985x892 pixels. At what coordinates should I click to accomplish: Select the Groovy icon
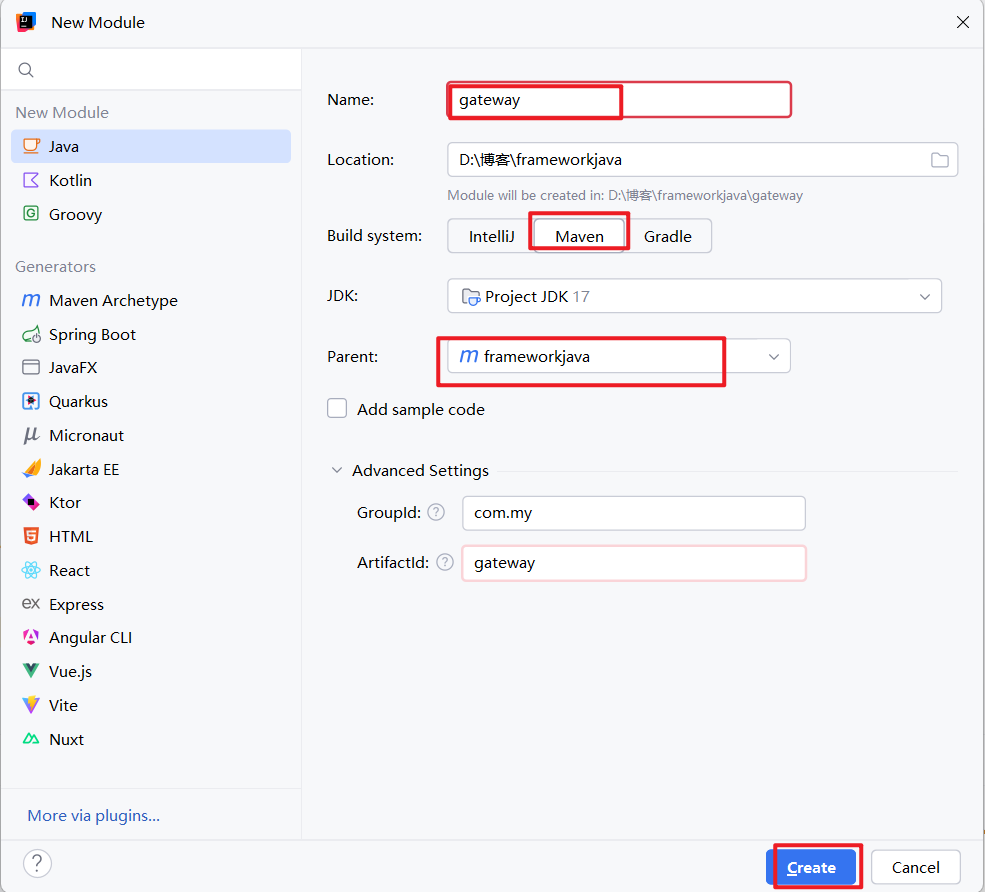pyautogui.click(x=31, y=214)
